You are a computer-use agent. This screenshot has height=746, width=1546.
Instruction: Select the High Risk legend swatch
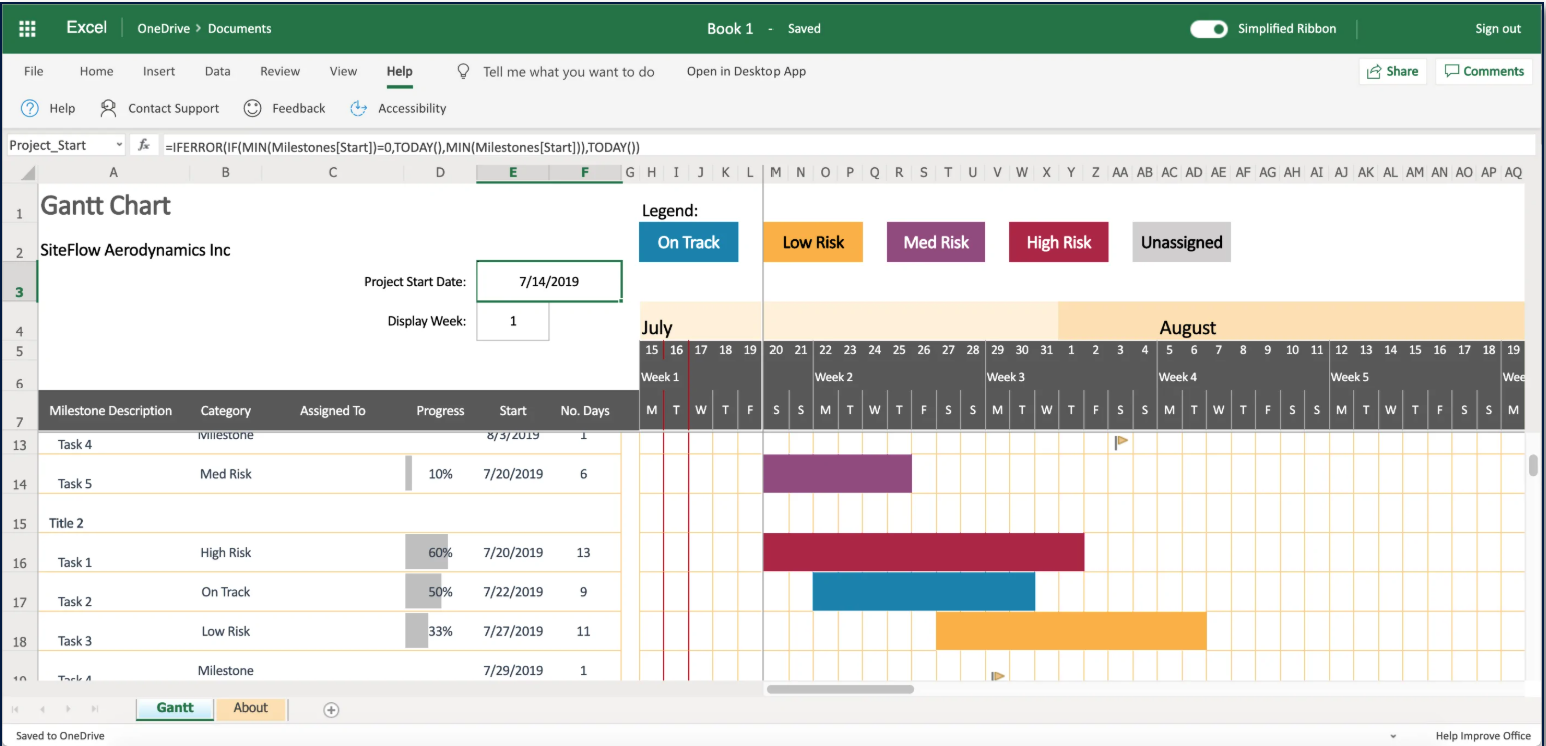[1058, 242]
